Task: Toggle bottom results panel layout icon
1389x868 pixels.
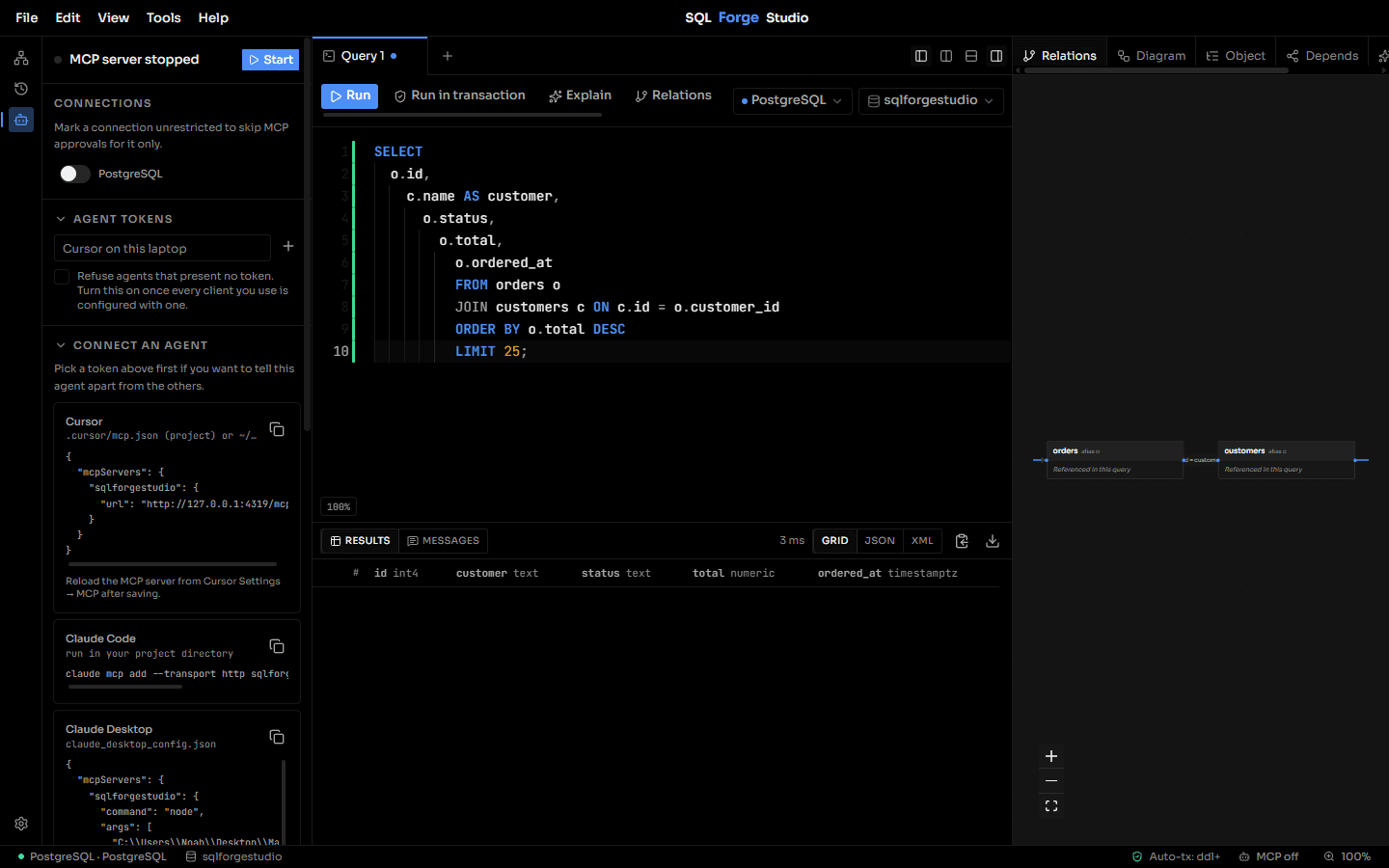Action: click(x=971, y=56)
